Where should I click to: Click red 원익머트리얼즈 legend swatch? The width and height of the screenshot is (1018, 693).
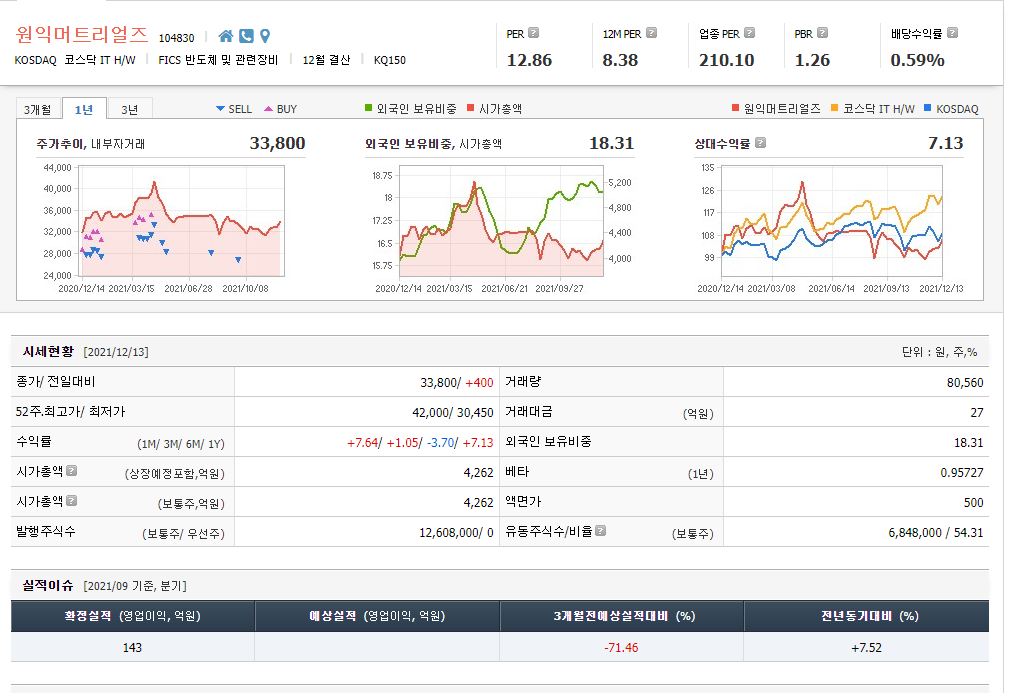(x=735, y=108)
